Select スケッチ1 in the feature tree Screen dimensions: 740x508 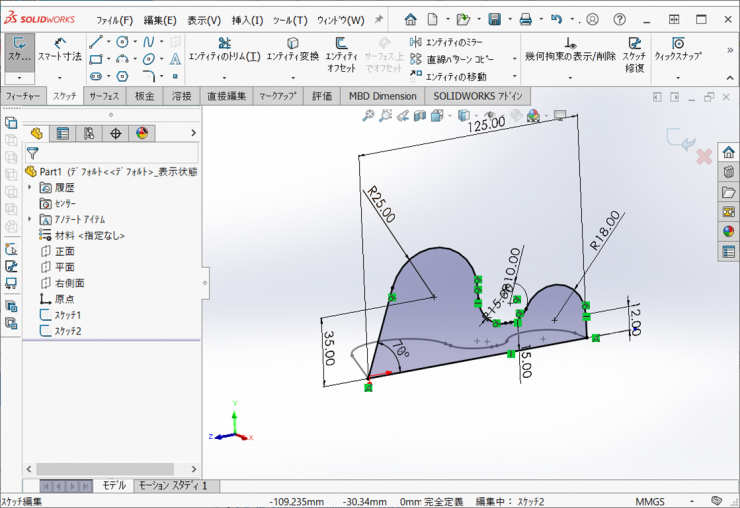(x=67, y=315)
